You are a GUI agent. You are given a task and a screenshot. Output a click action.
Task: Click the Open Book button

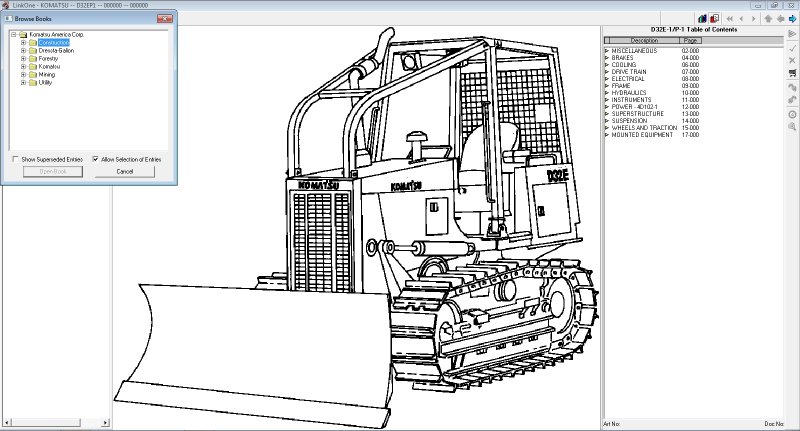53,172
